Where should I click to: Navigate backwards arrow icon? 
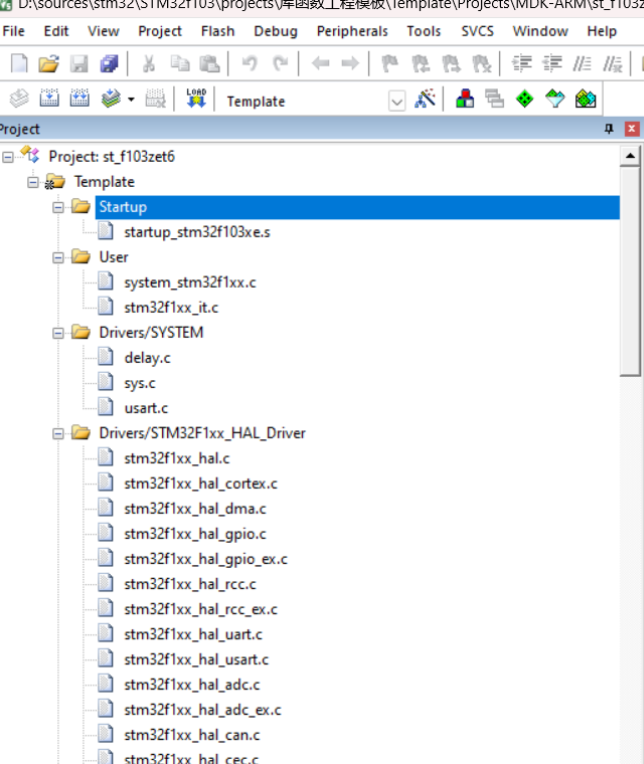[321, 63]
